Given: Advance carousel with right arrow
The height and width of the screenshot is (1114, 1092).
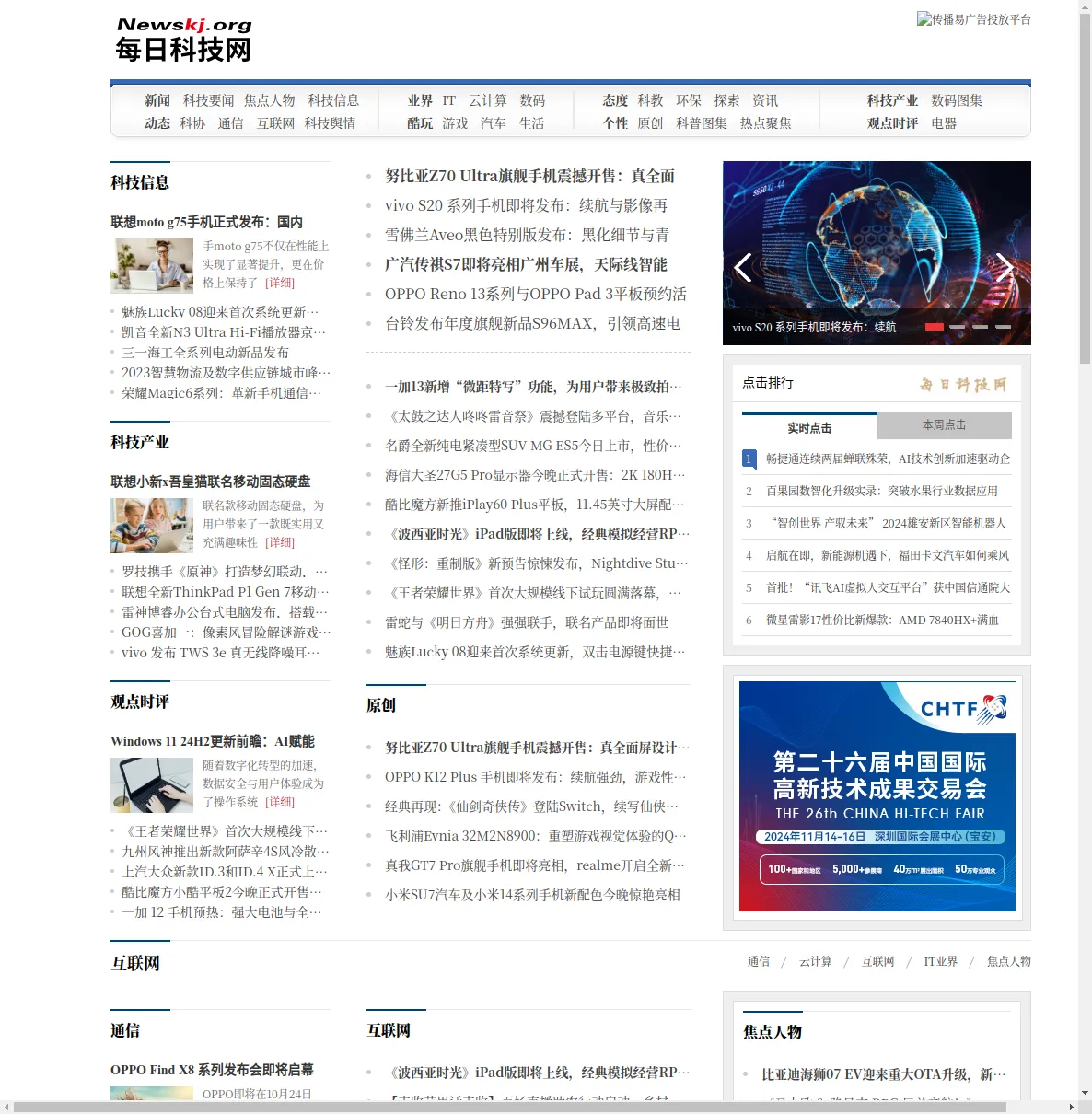Looking at the screenshot, I should pyautogui.click(x=1005, y=267).
